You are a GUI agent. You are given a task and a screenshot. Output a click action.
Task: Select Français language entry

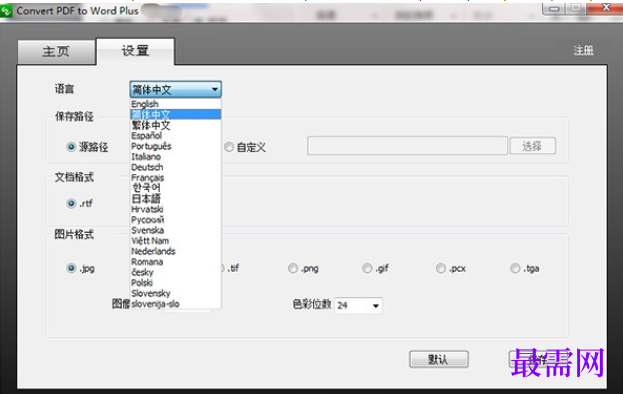(x=176, y=178)
